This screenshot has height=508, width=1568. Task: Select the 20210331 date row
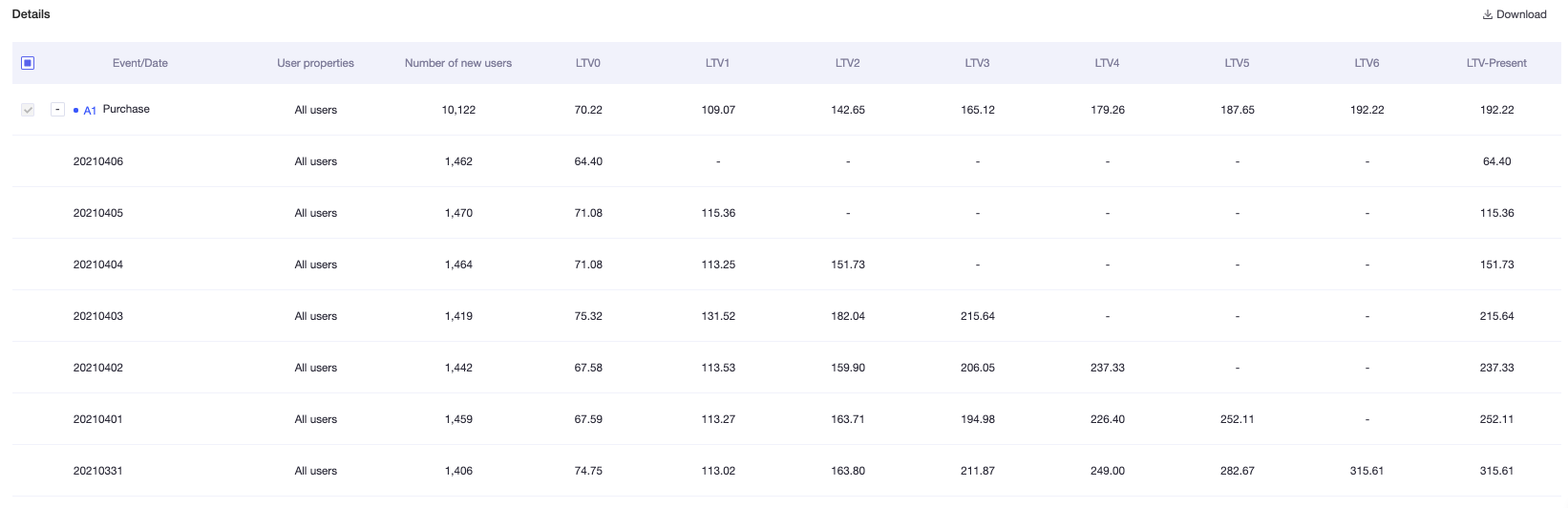(786, 471)
